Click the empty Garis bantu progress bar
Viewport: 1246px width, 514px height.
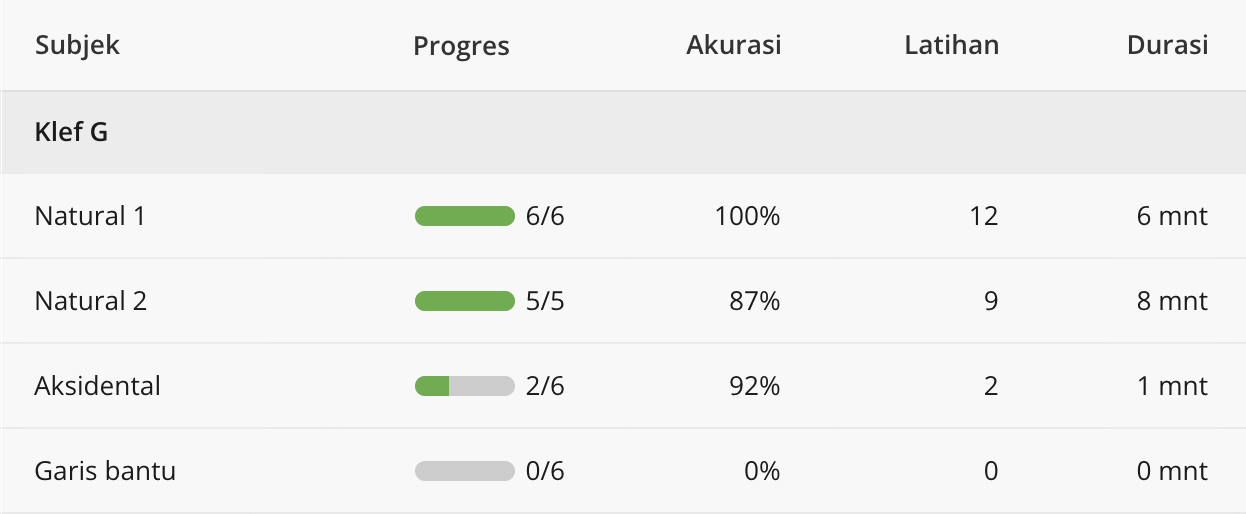point(464,471)
